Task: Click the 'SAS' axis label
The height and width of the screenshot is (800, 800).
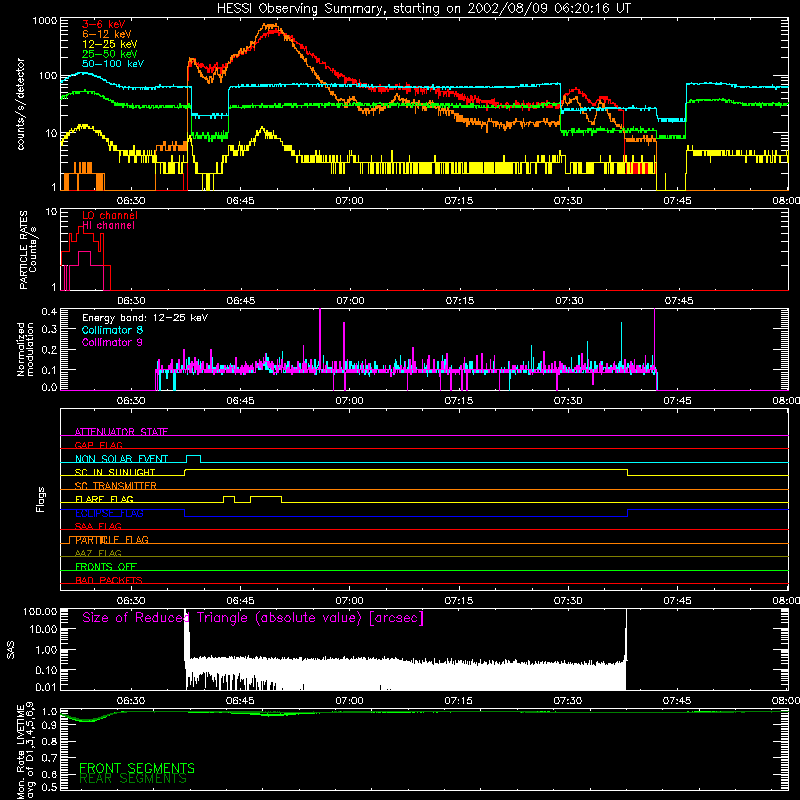Action: (x=11, y=649)
